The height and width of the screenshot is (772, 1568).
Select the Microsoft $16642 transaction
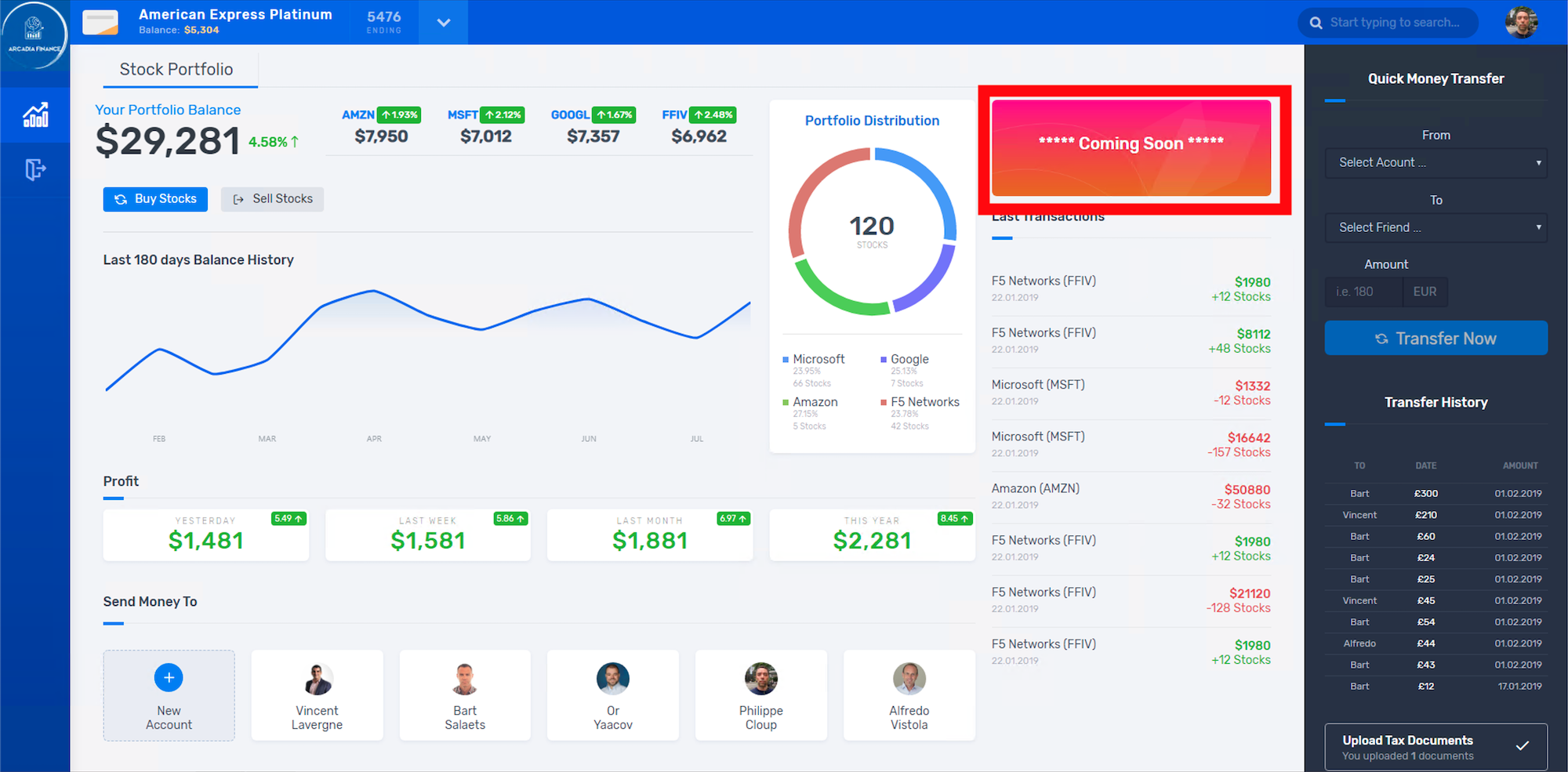(x=1131, y=444)
